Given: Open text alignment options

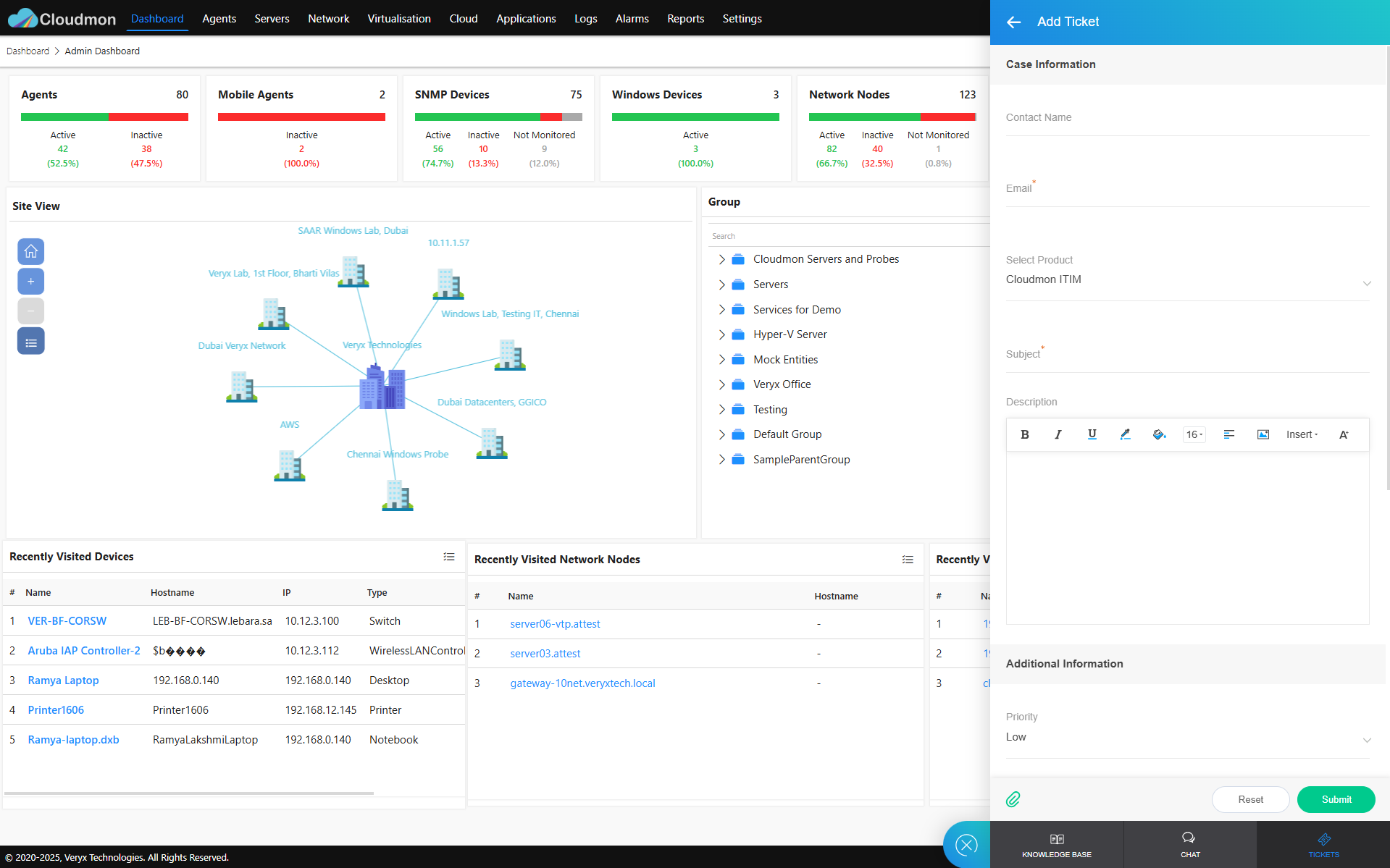Looking at the screenshot, I should pos(1228,434).
